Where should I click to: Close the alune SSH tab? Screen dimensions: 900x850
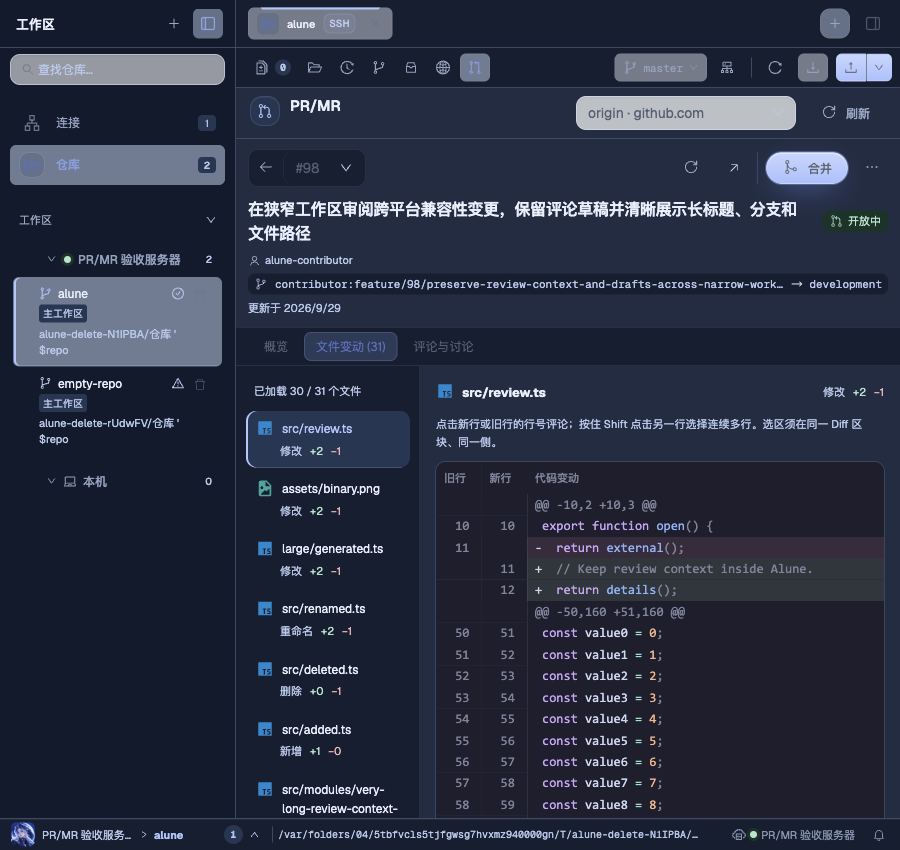[x=375, y=24]
